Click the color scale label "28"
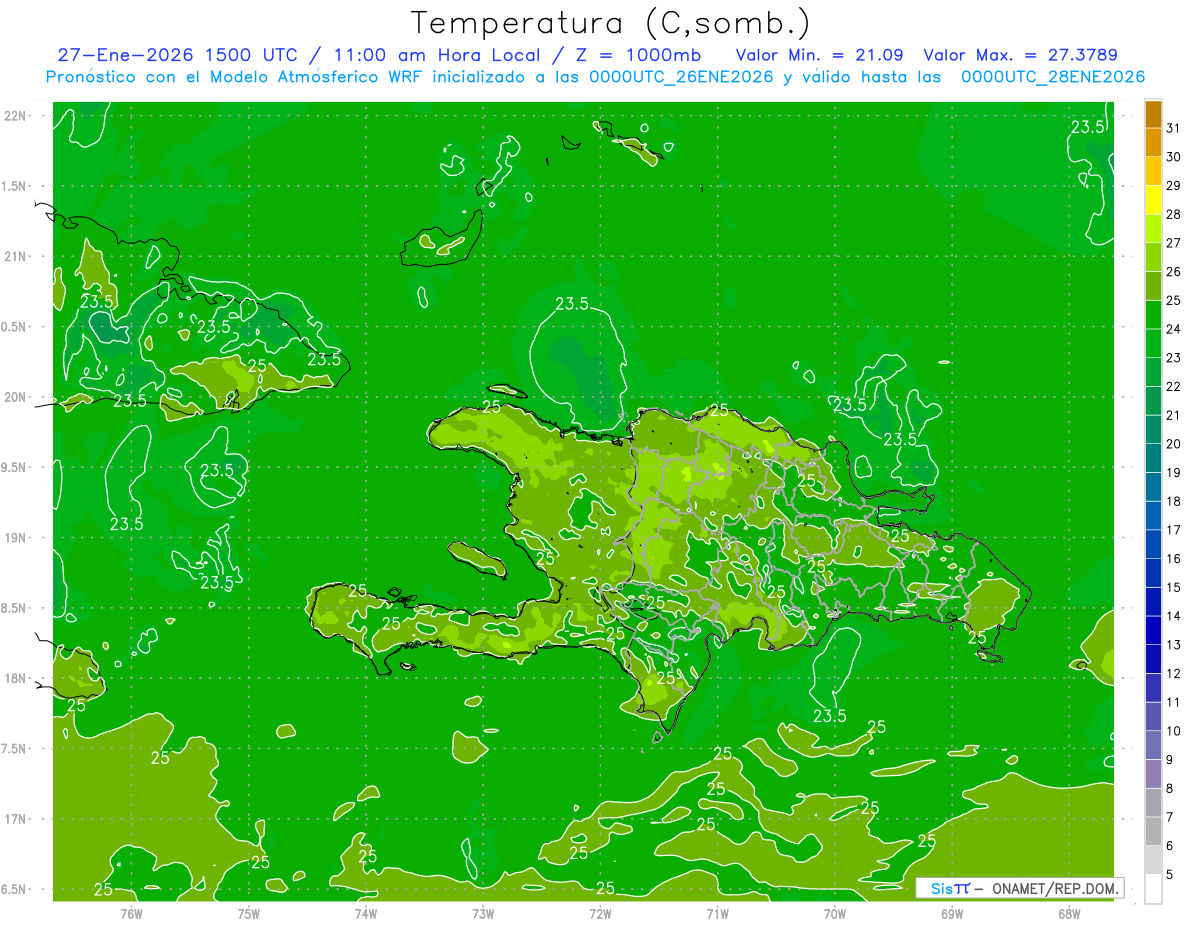This screenshot has width=1200, height=927. (x=1173, y=214)
